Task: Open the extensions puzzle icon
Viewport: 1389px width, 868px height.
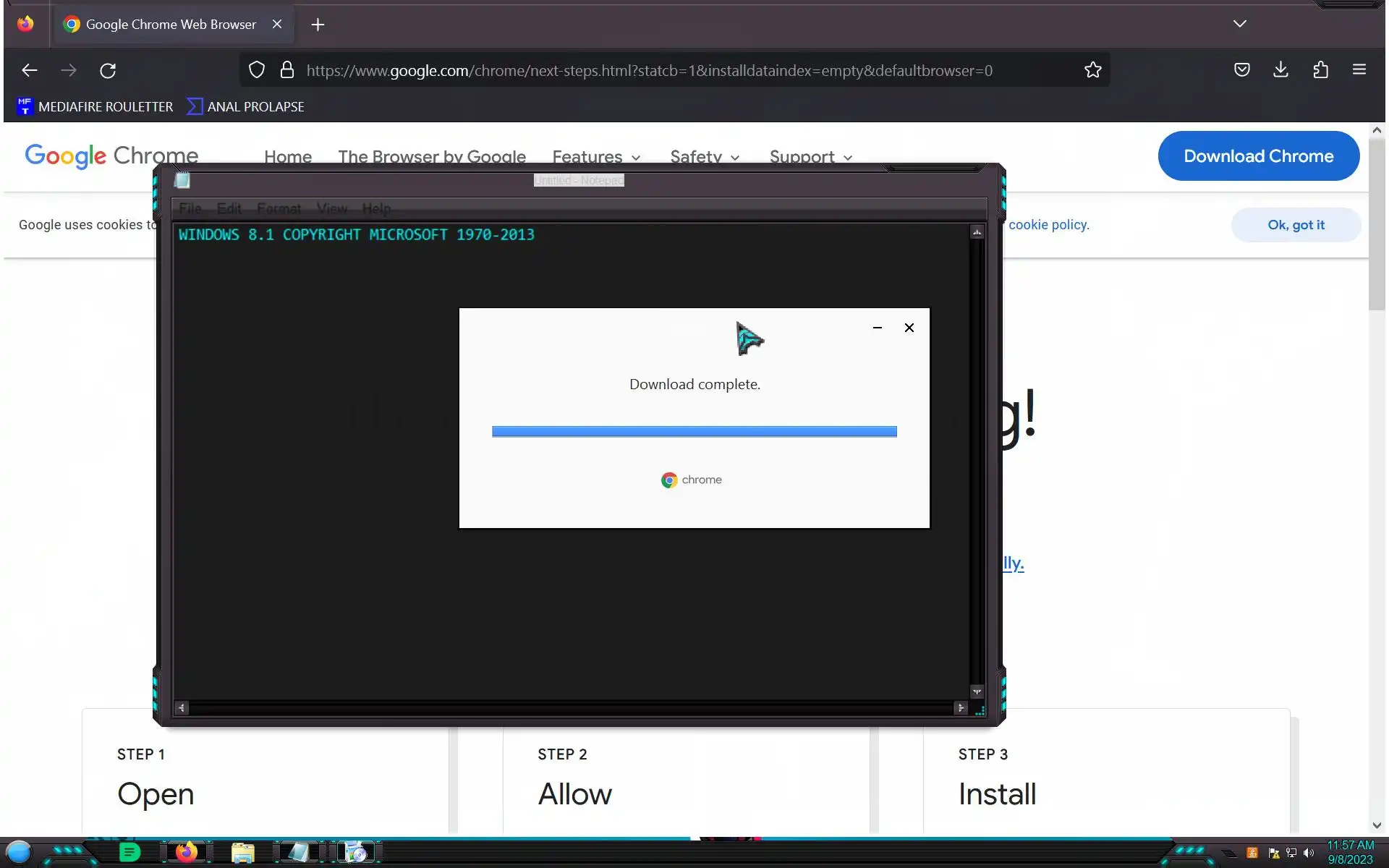Action: point(1320,70)
